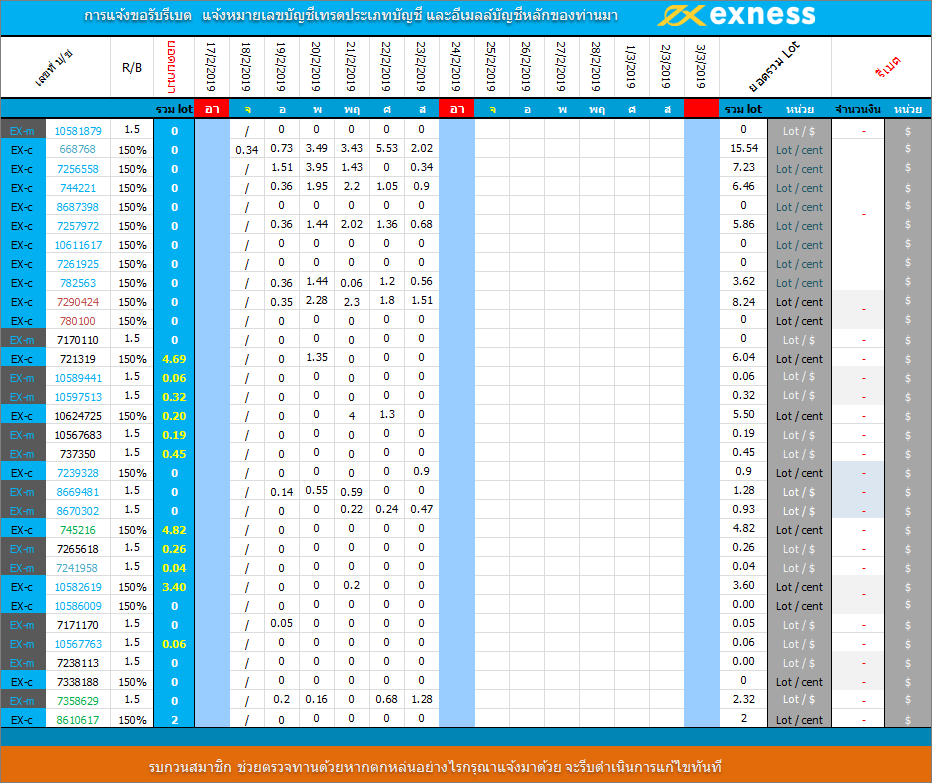Viewport: 932px width, 783px height.
Task: Select the 25/2/2019 date column header
Action: (492, 66)
